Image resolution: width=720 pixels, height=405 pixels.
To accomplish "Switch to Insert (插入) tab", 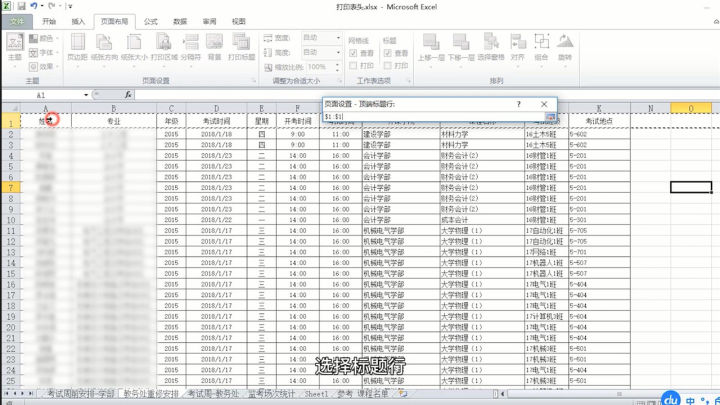I will pyautogui.click(x=78, y=22).
